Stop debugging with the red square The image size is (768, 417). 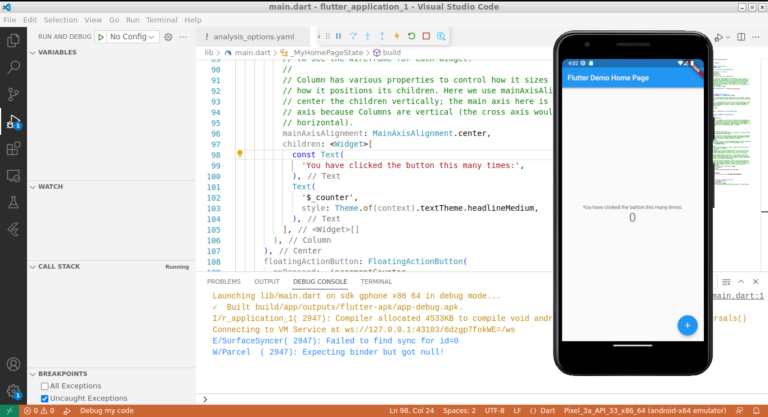pos(426,36)
